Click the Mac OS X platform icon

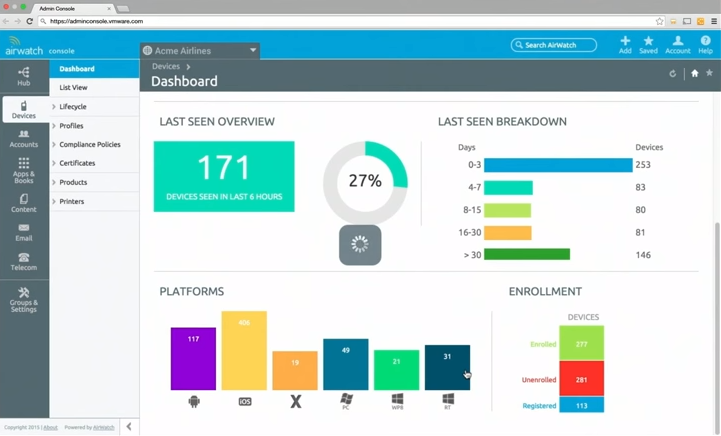click(x=296, y=402)
